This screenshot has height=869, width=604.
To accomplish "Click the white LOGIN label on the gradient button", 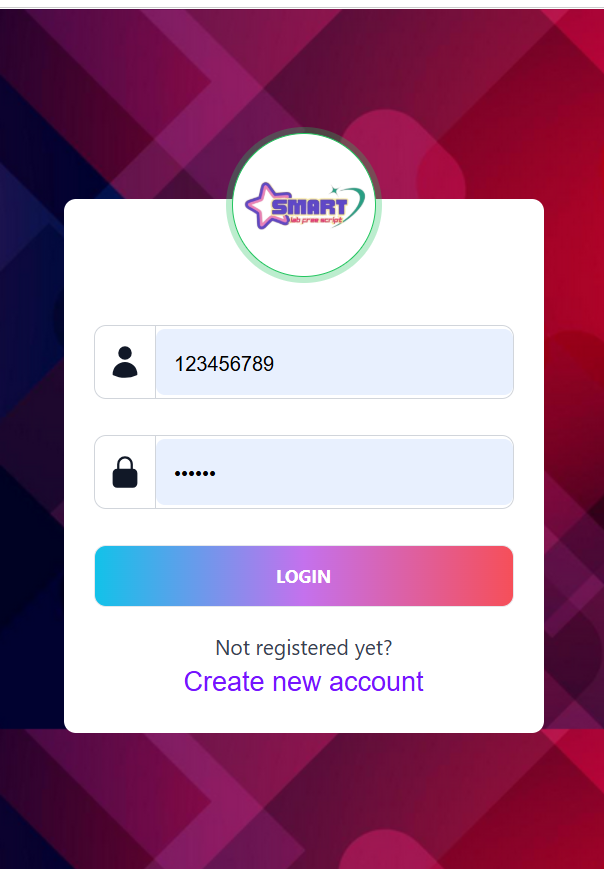I will pos(304,576).
